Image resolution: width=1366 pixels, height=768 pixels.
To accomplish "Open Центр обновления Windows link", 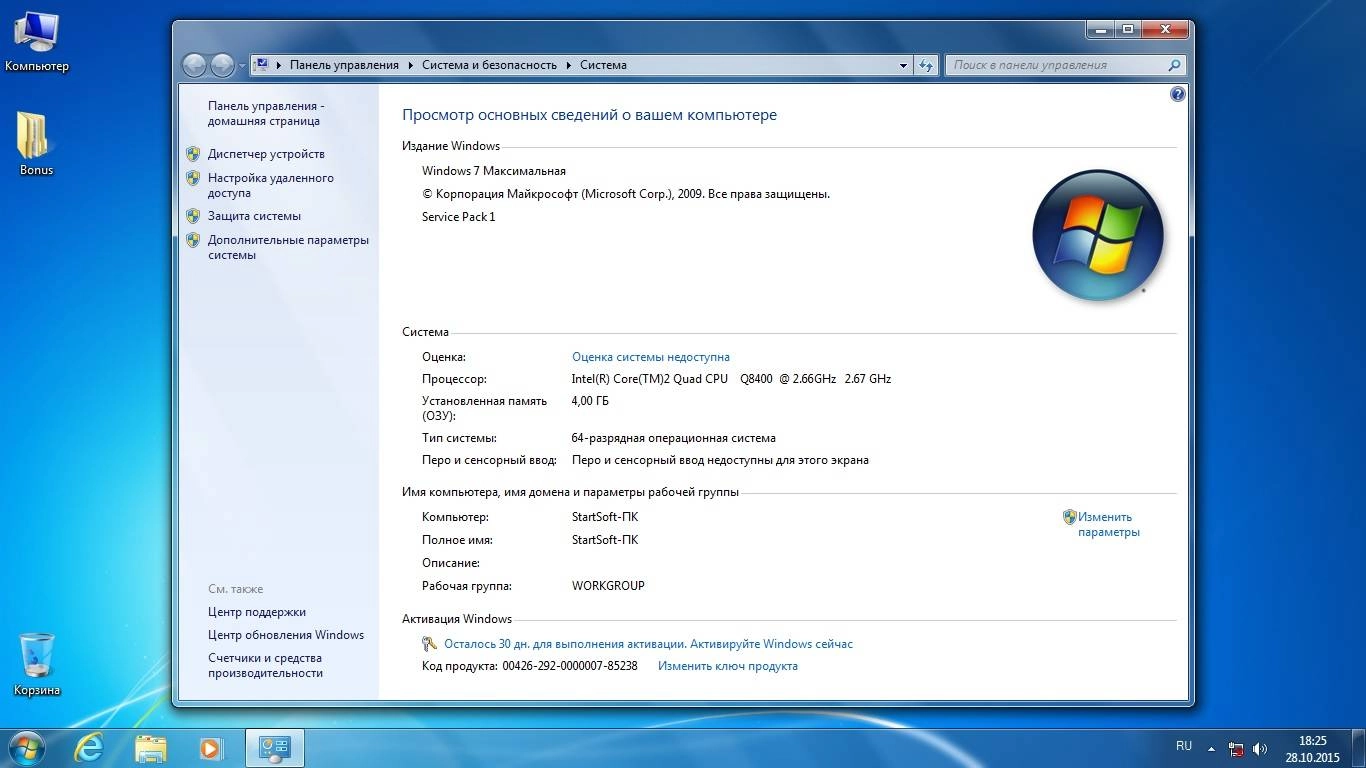I will [286, 635].
